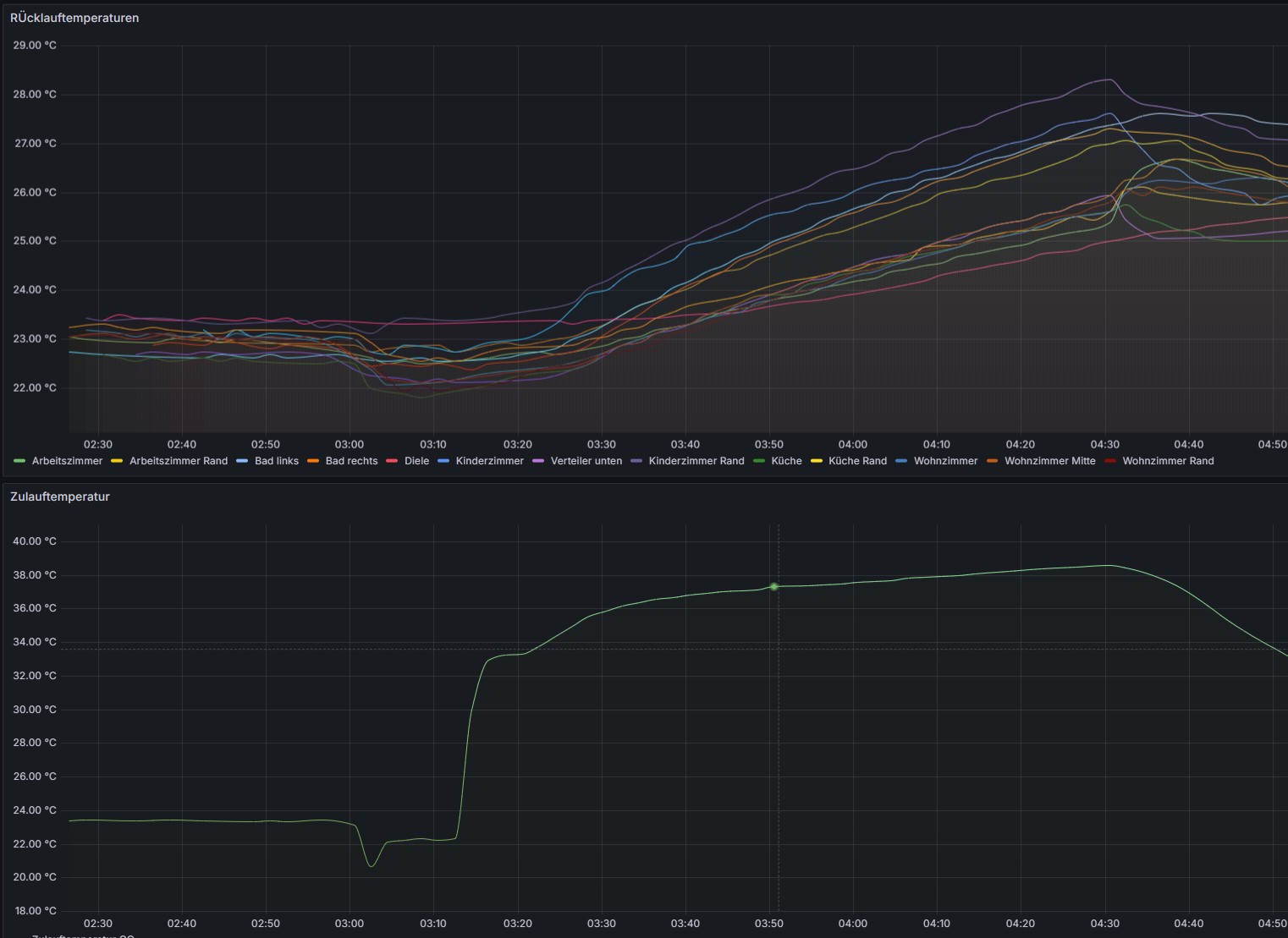Open the RÜcklauftemperaturen panel title menu

click(74, 18)
